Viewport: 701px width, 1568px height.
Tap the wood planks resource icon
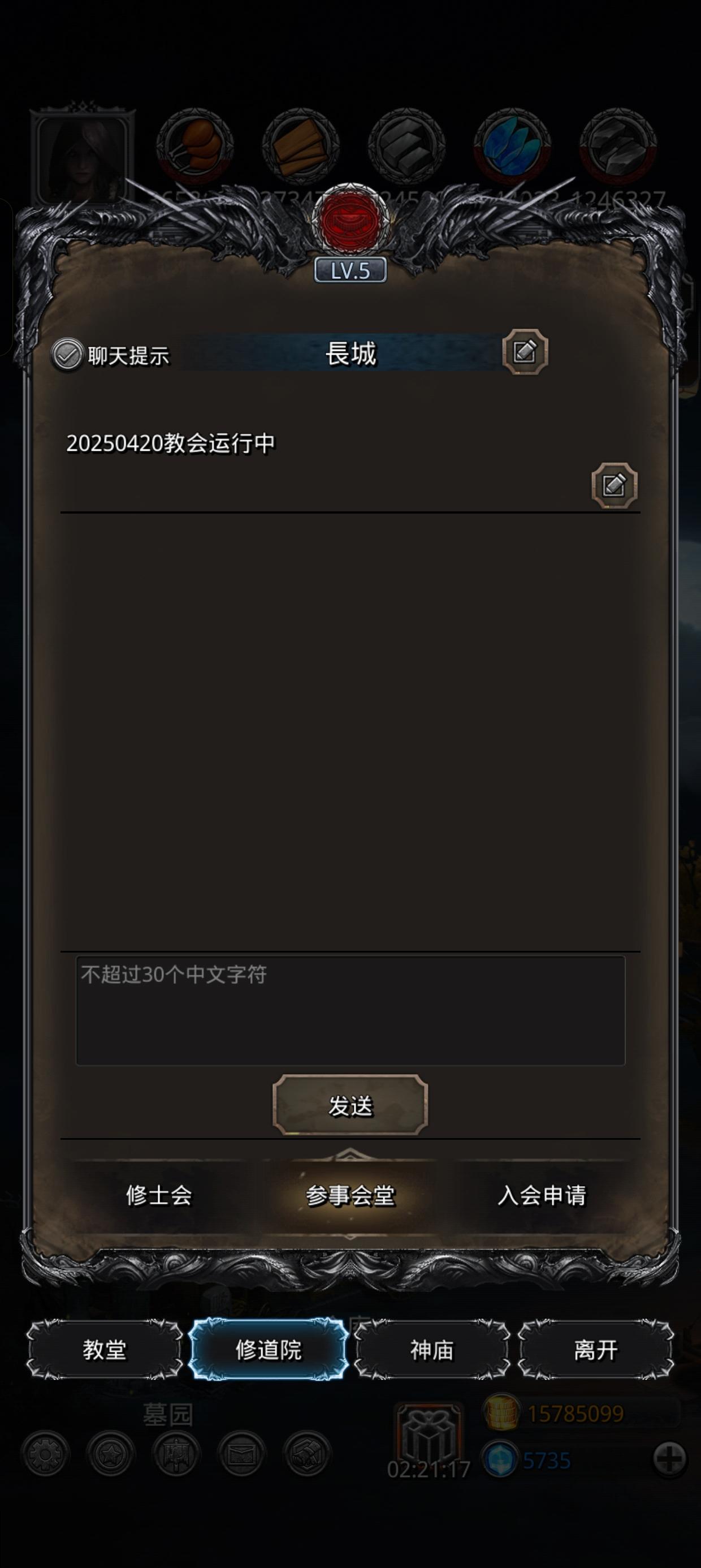[301, 146]
